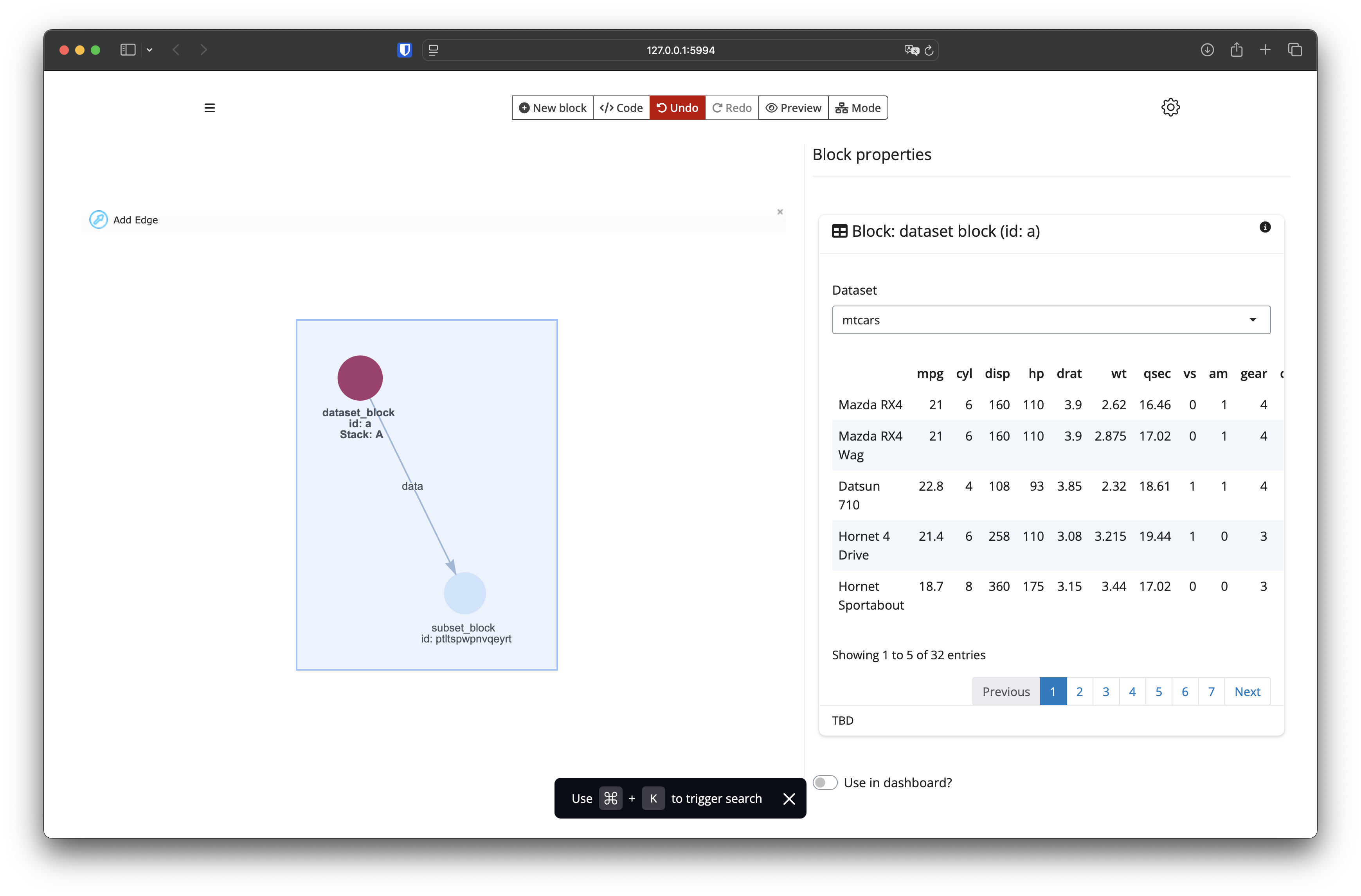Expand the sidebar options chevron

(x=150, y=50)
